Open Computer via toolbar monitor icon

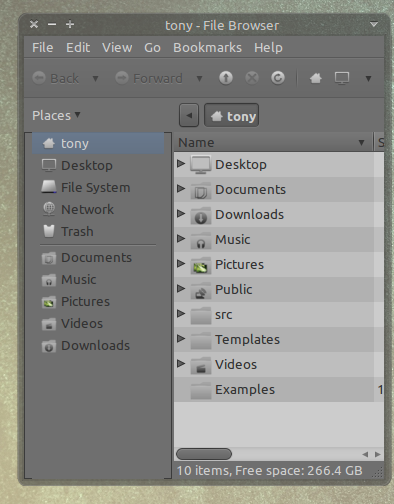click(x=342, y=78)
